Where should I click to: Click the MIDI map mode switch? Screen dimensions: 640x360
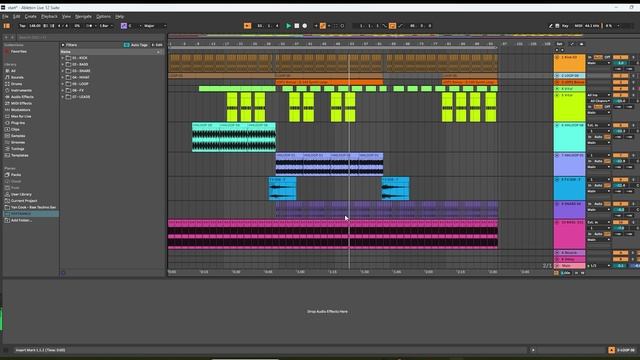tap(578, 26)
